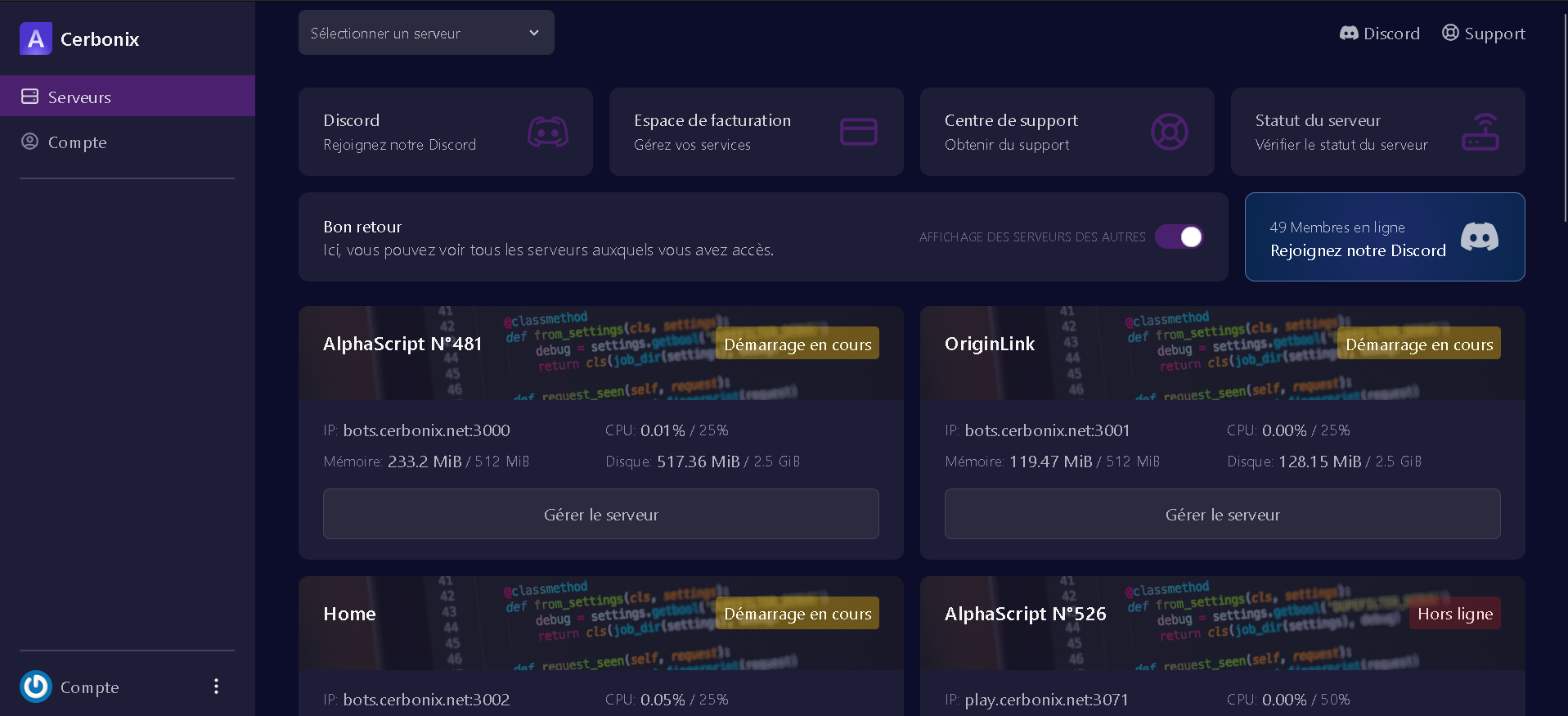This screenshot has height=716, width=1568.
Task: Click the Serveurs sidebar icon
Action: tap(29, 97)
